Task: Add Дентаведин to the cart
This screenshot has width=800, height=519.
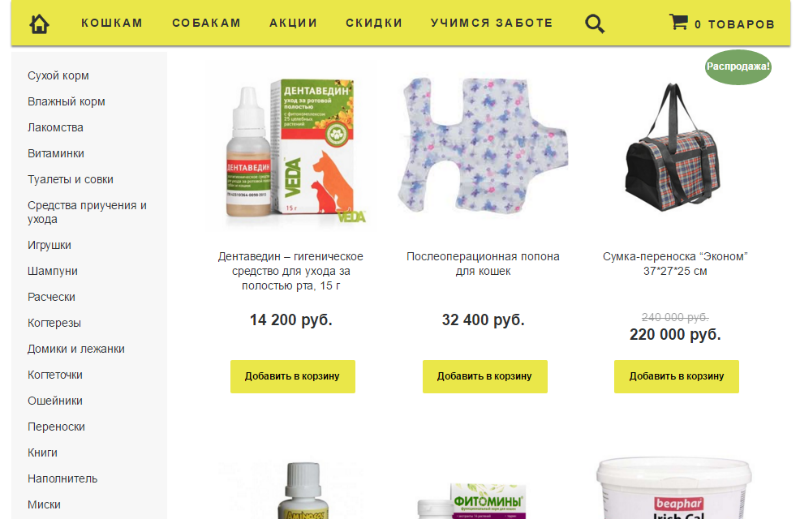Action: pyautogui.click(x=292, y=377)
